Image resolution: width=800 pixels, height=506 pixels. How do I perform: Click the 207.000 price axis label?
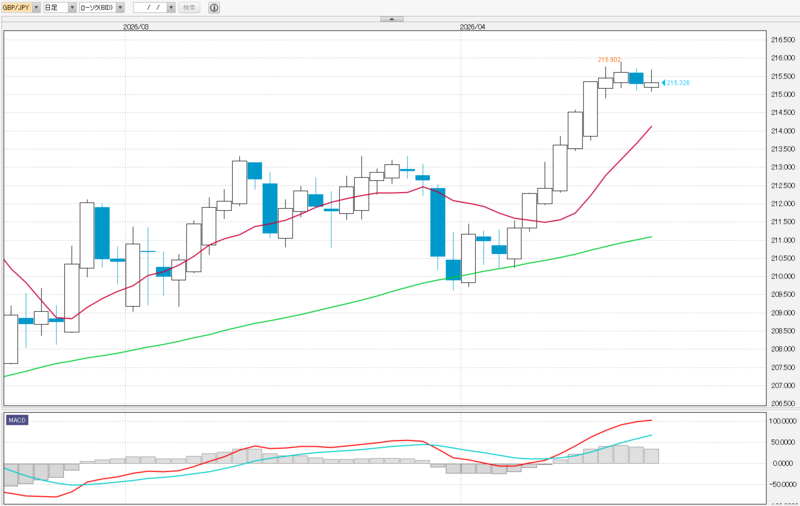click(783, 386)
